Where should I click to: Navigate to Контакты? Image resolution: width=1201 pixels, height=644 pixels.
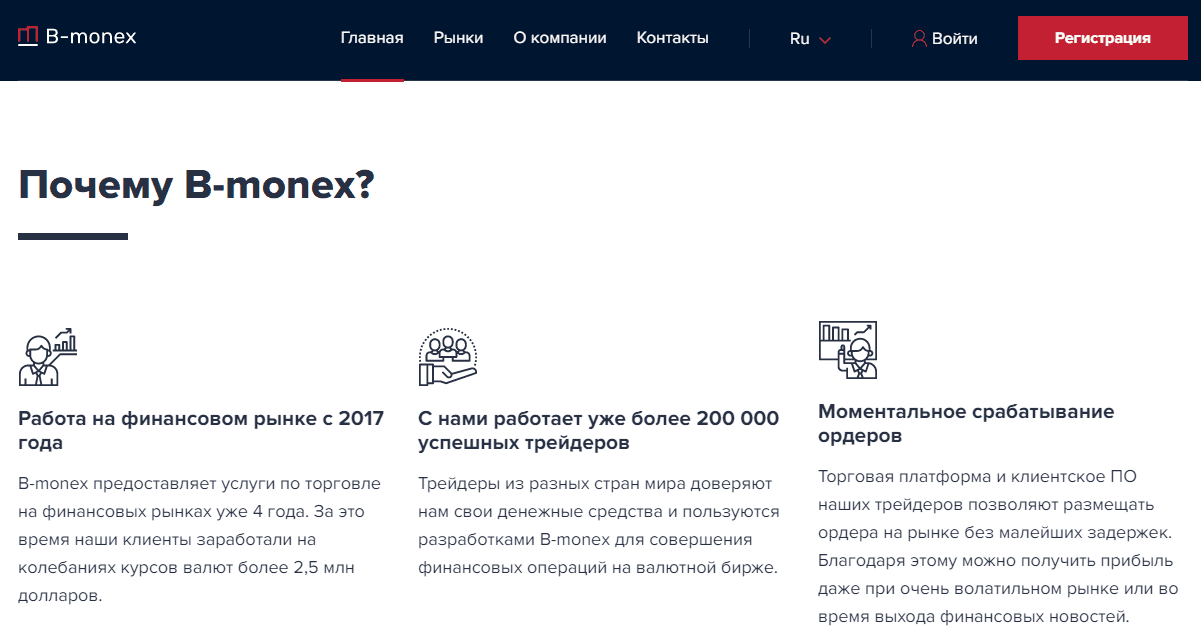672,38
